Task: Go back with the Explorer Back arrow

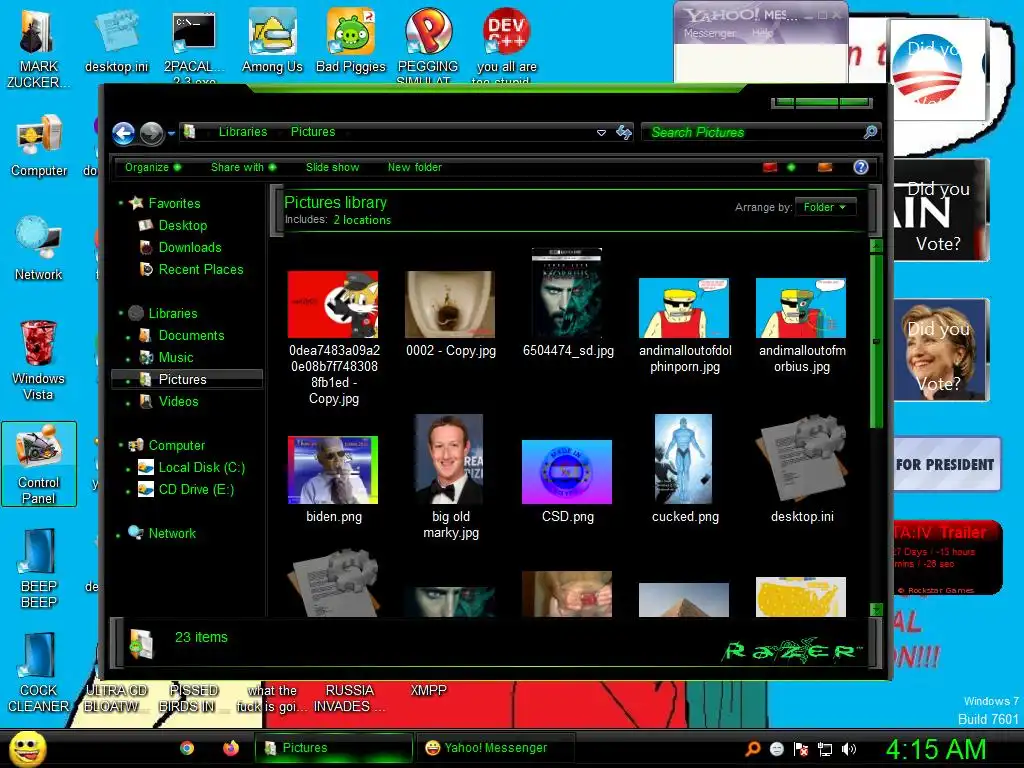Action: coord(123,133)
